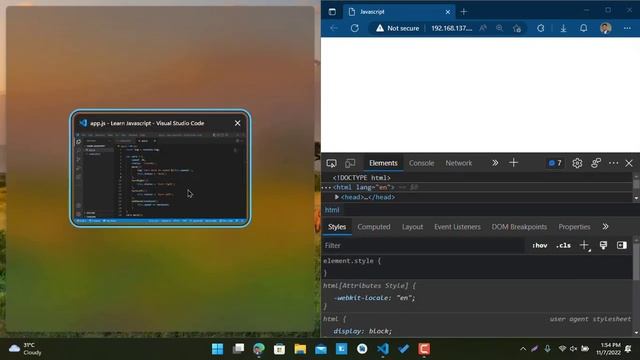Open a new browser tab

coord(463,12)
